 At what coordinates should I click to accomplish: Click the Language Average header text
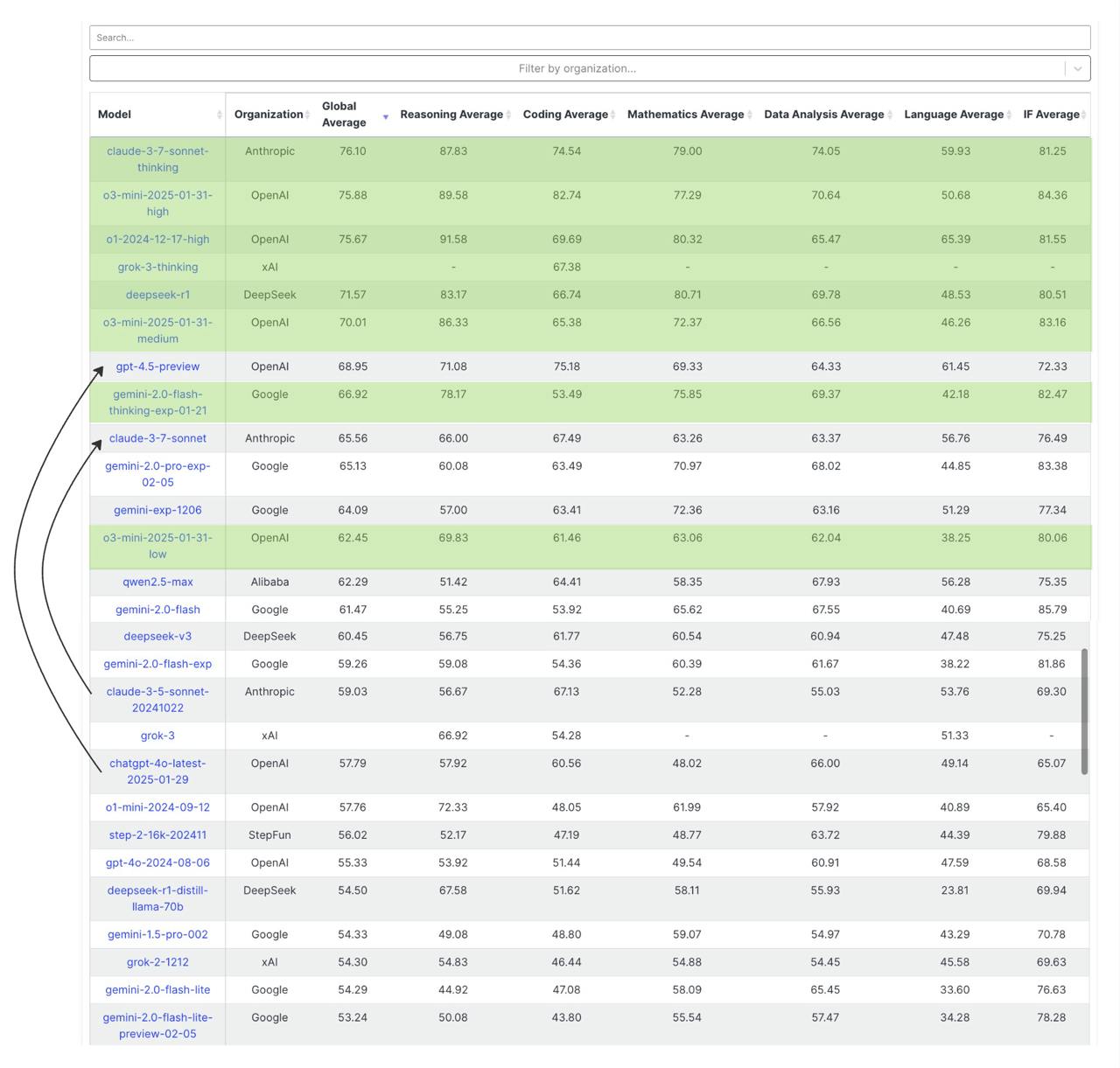click(954, 115)
